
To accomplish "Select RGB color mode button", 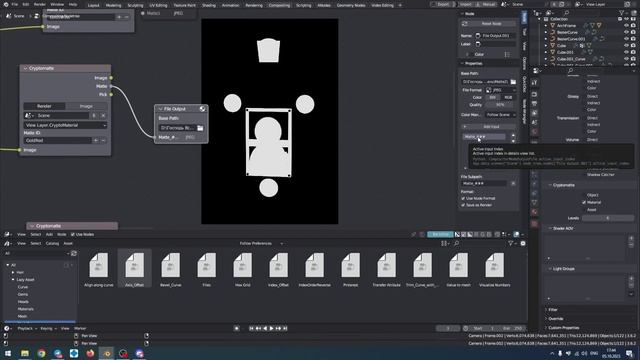I will tap(508, 98).
